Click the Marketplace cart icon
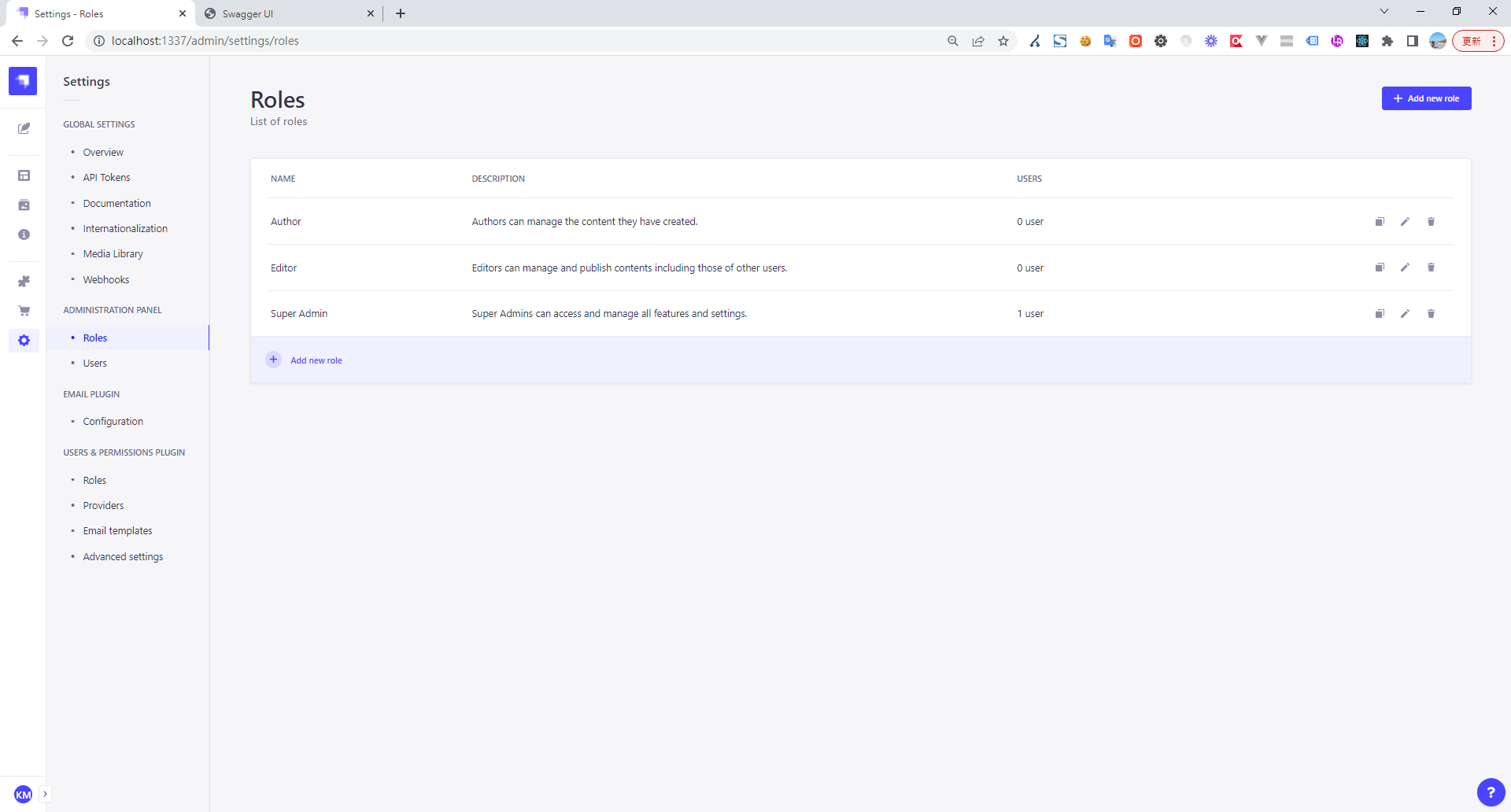This screenshot has width=1511, height=812. (24, 311)
